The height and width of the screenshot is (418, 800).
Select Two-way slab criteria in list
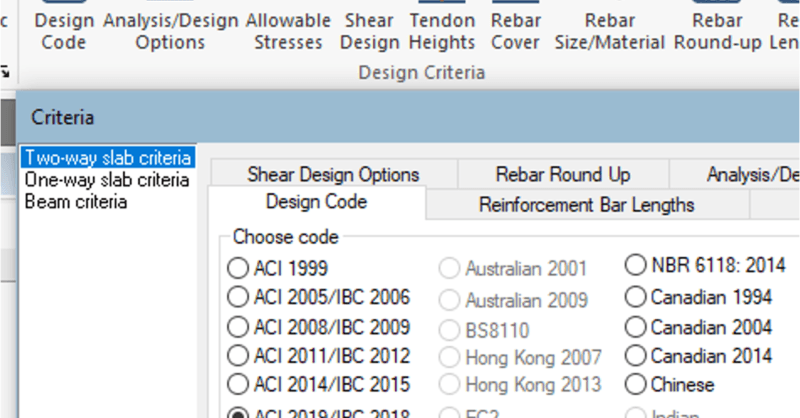[x=107, y=158]
